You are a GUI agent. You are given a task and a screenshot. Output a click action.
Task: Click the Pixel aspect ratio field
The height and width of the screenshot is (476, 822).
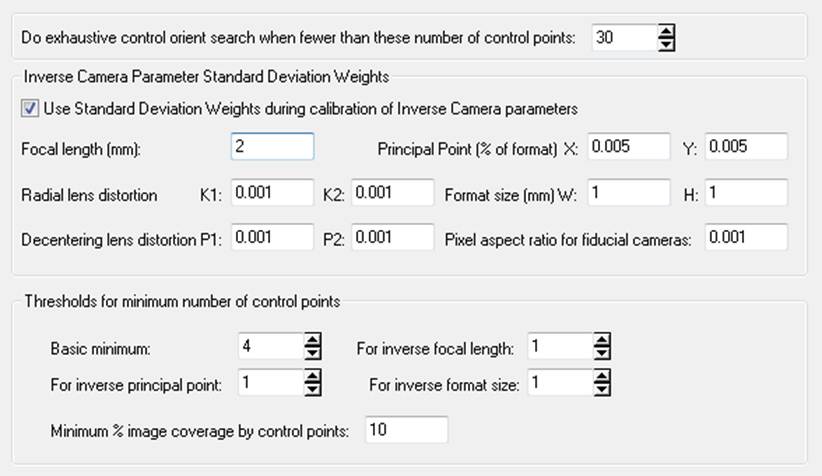pos(746,238)
